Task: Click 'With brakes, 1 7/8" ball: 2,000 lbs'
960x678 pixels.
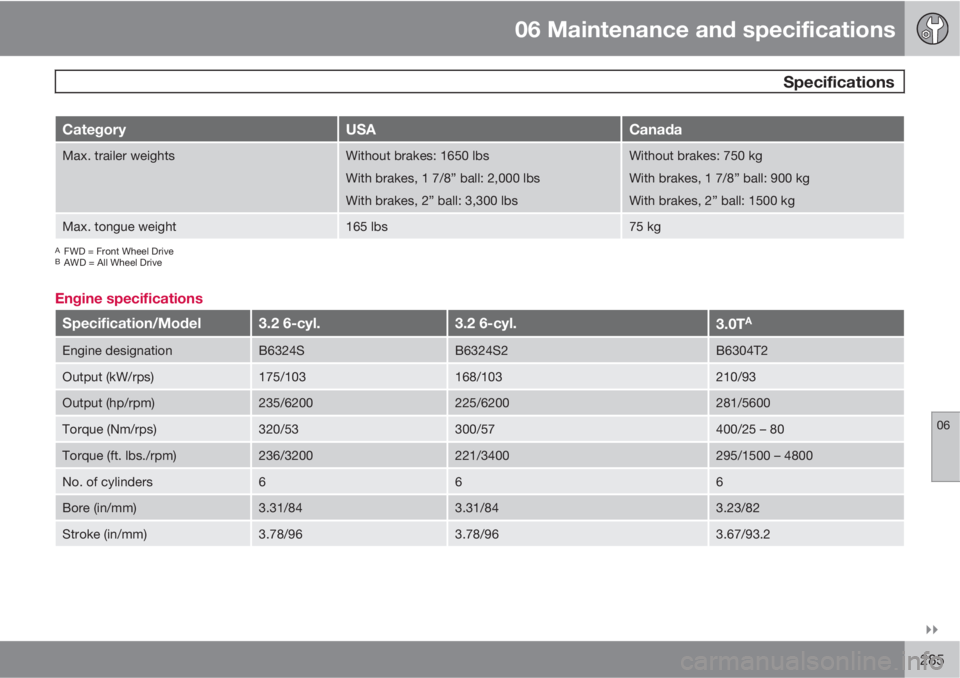Action: (442, 178)
